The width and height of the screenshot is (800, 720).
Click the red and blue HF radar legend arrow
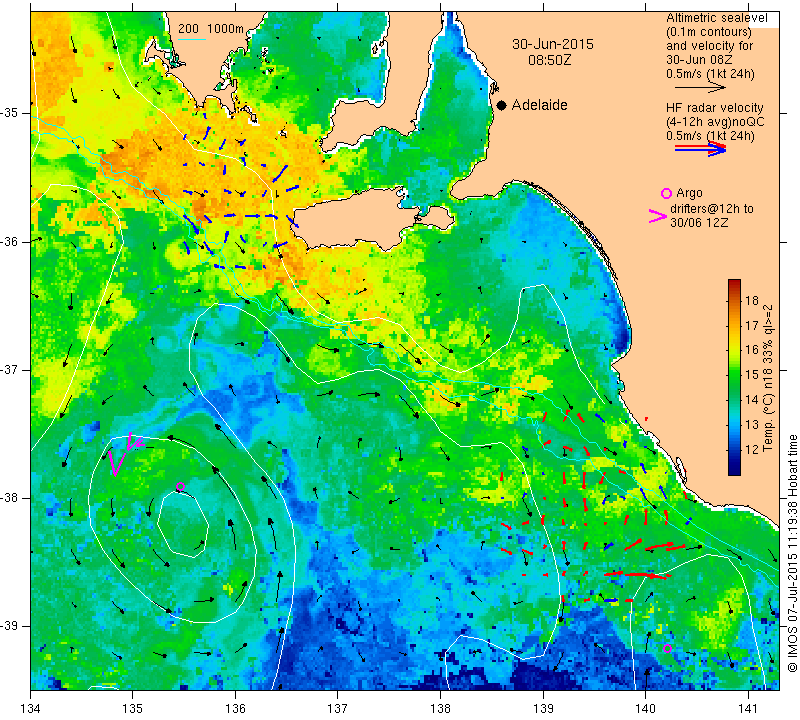pyautogui.click(x=700, y=149)
